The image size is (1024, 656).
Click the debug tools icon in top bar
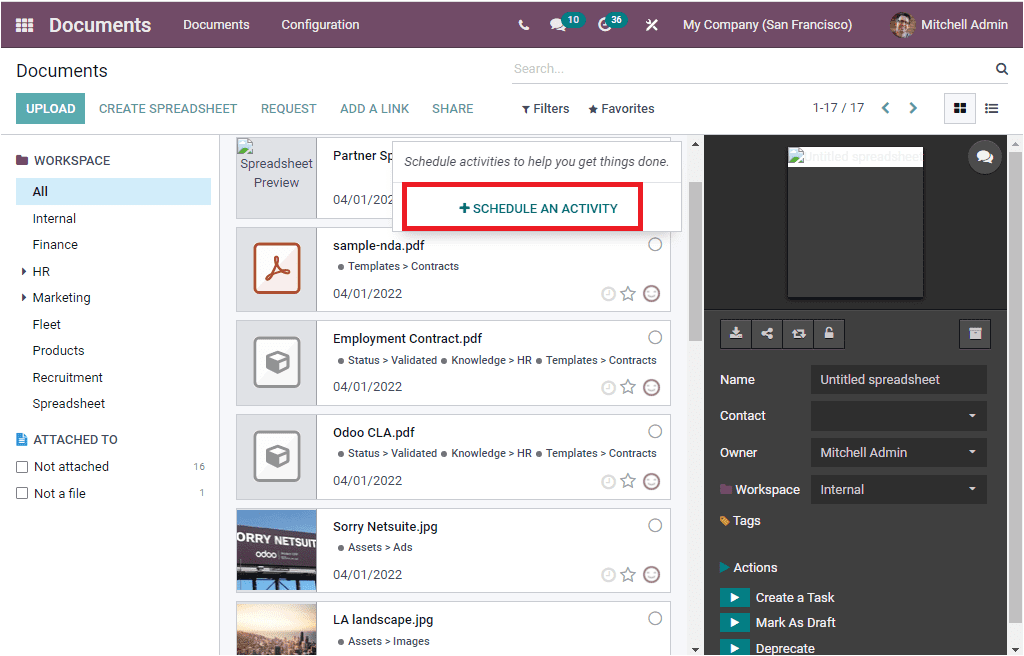(x=651, y=25)
